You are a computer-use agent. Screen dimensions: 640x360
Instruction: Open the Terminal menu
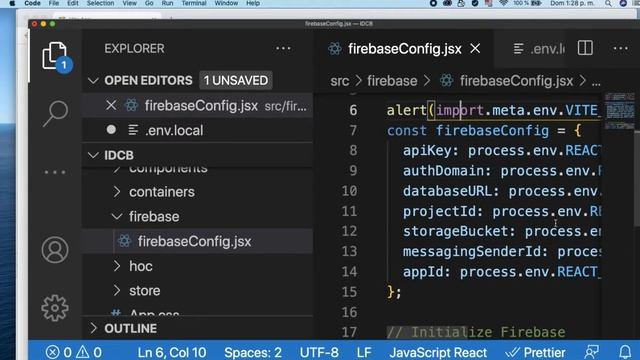coord(194,3)
